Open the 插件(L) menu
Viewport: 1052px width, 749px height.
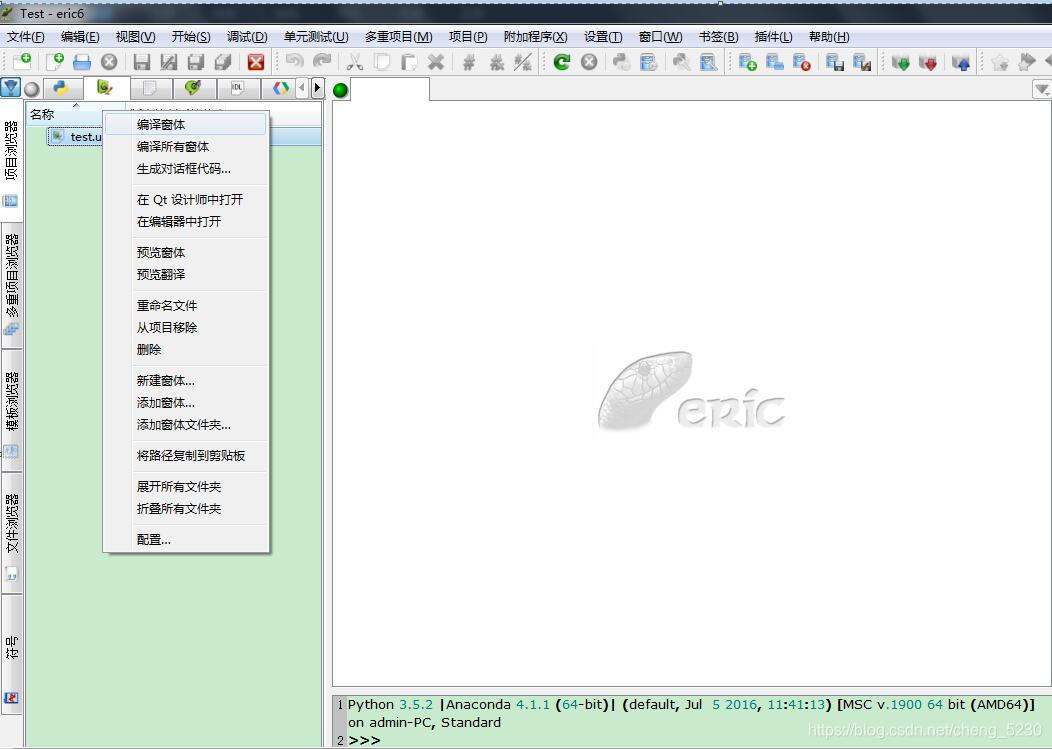[x=773, y=37]
